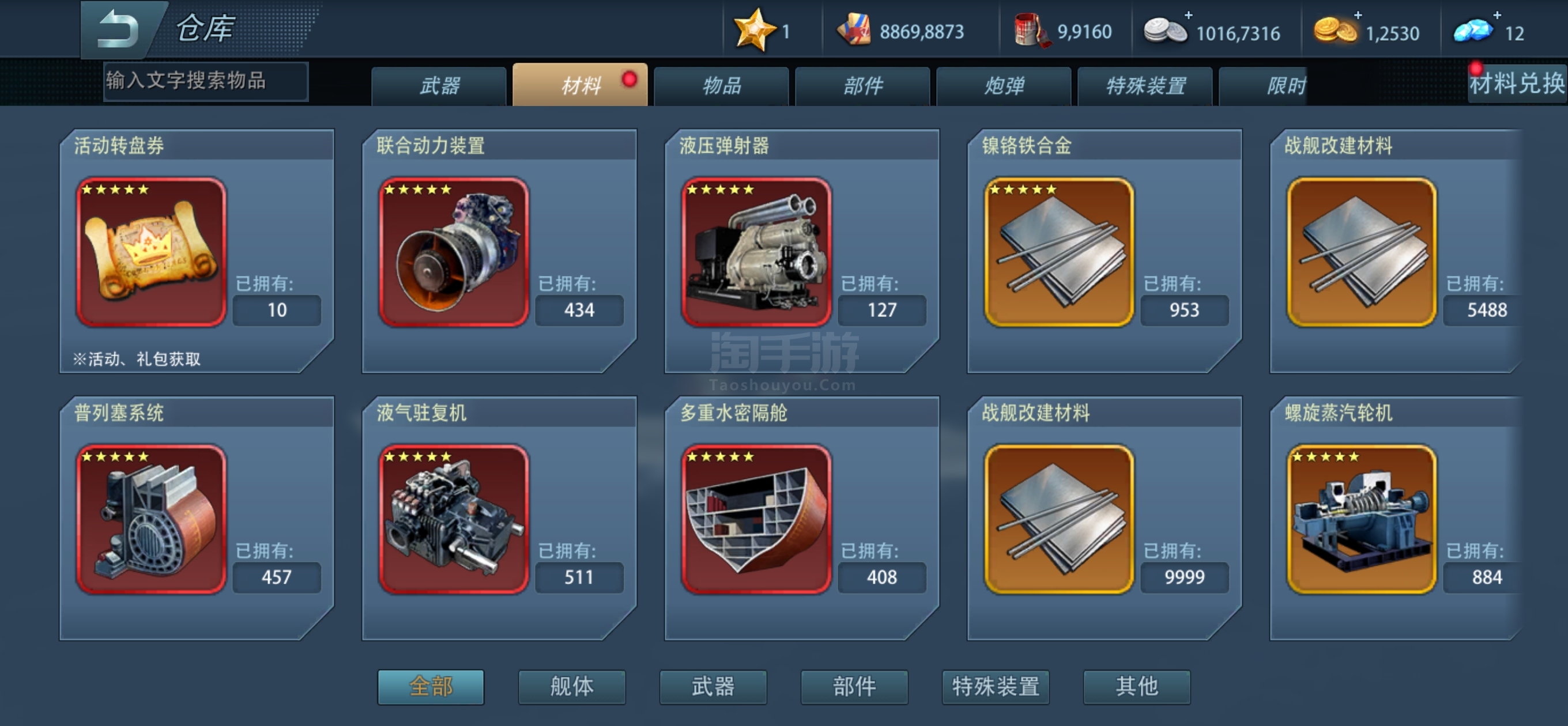The image size is (1568, 726).
Task: Click the 输入文字搜索物品 search field
Action: (x=206, y=81)
